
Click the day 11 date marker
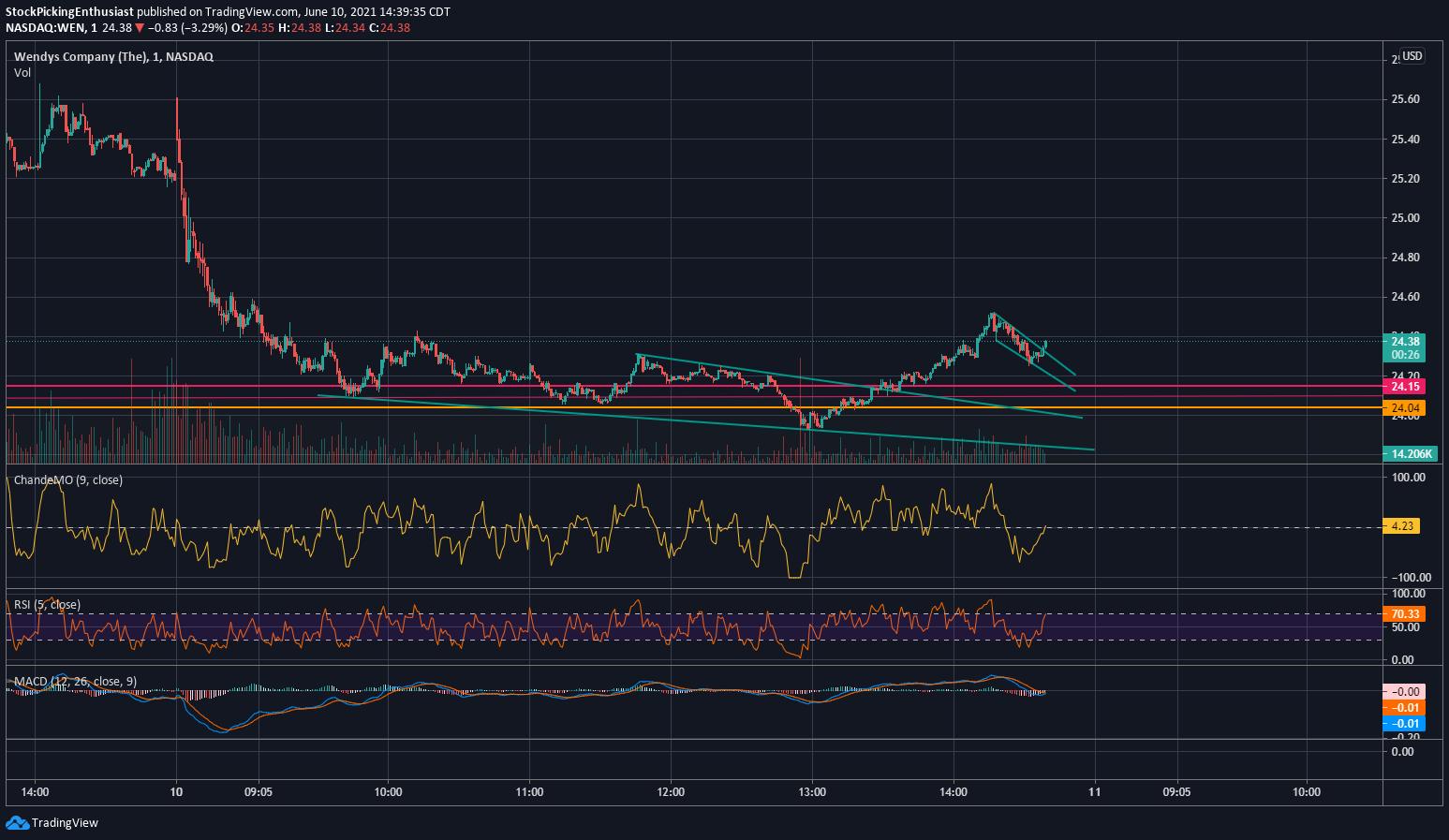1094,792
